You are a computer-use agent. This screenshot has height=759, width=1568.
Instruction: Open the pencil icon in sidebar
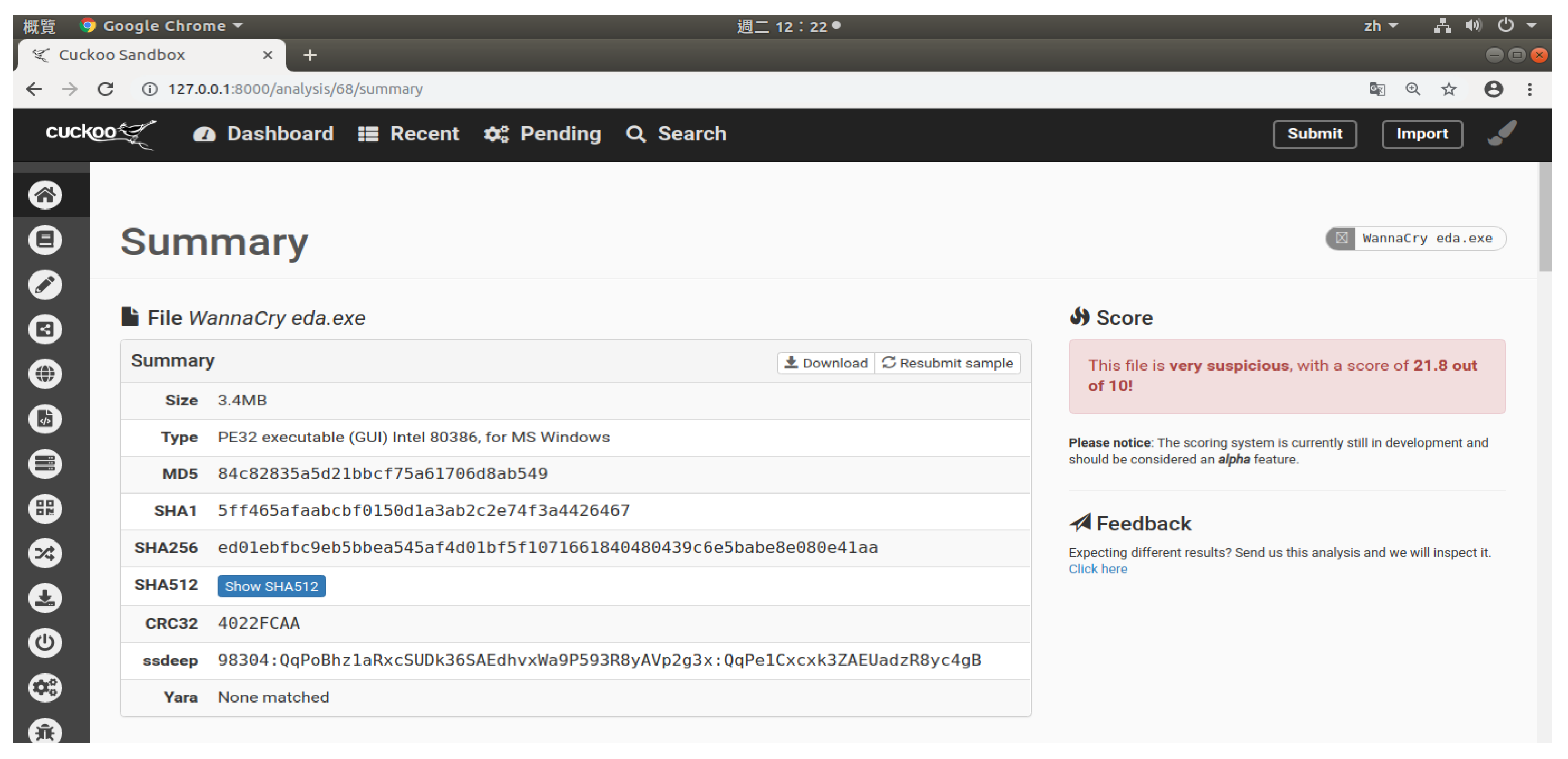tap(45, 284)
